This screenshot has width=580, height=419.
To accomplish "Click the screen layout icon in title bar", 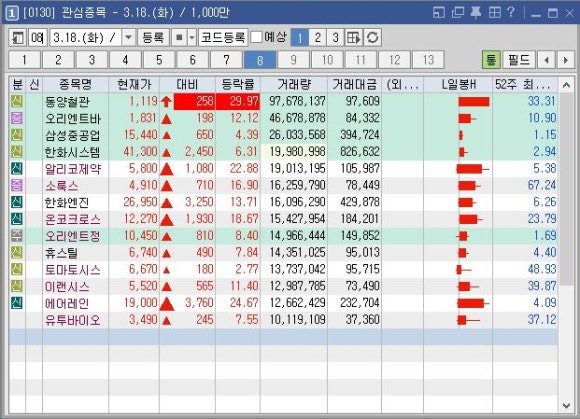I will (x=439, y=13).
